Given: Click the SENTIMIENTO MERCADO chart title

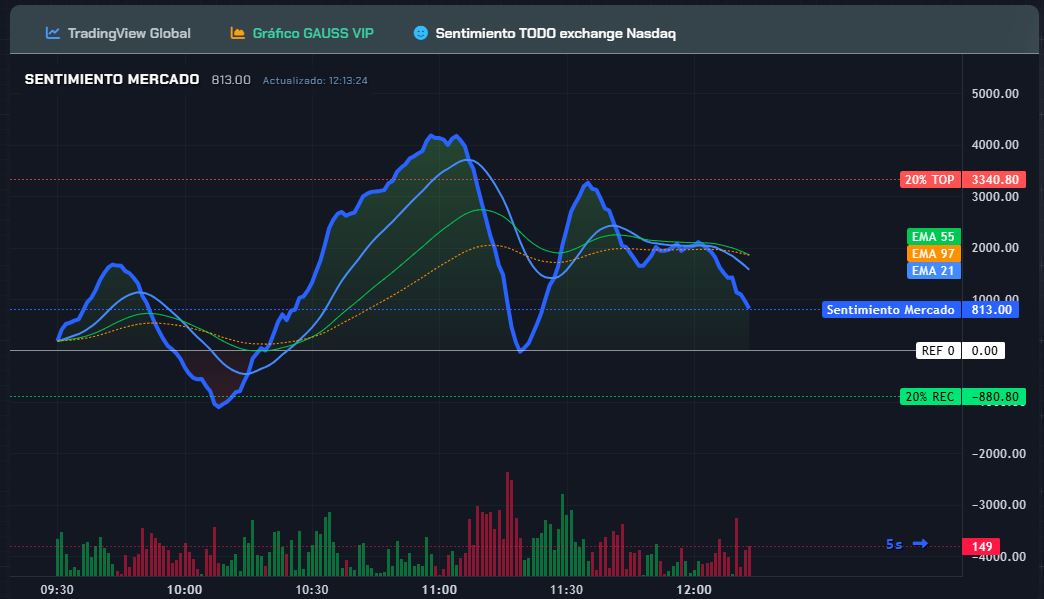Looking at the screenshot, I should tap(112, 79).
